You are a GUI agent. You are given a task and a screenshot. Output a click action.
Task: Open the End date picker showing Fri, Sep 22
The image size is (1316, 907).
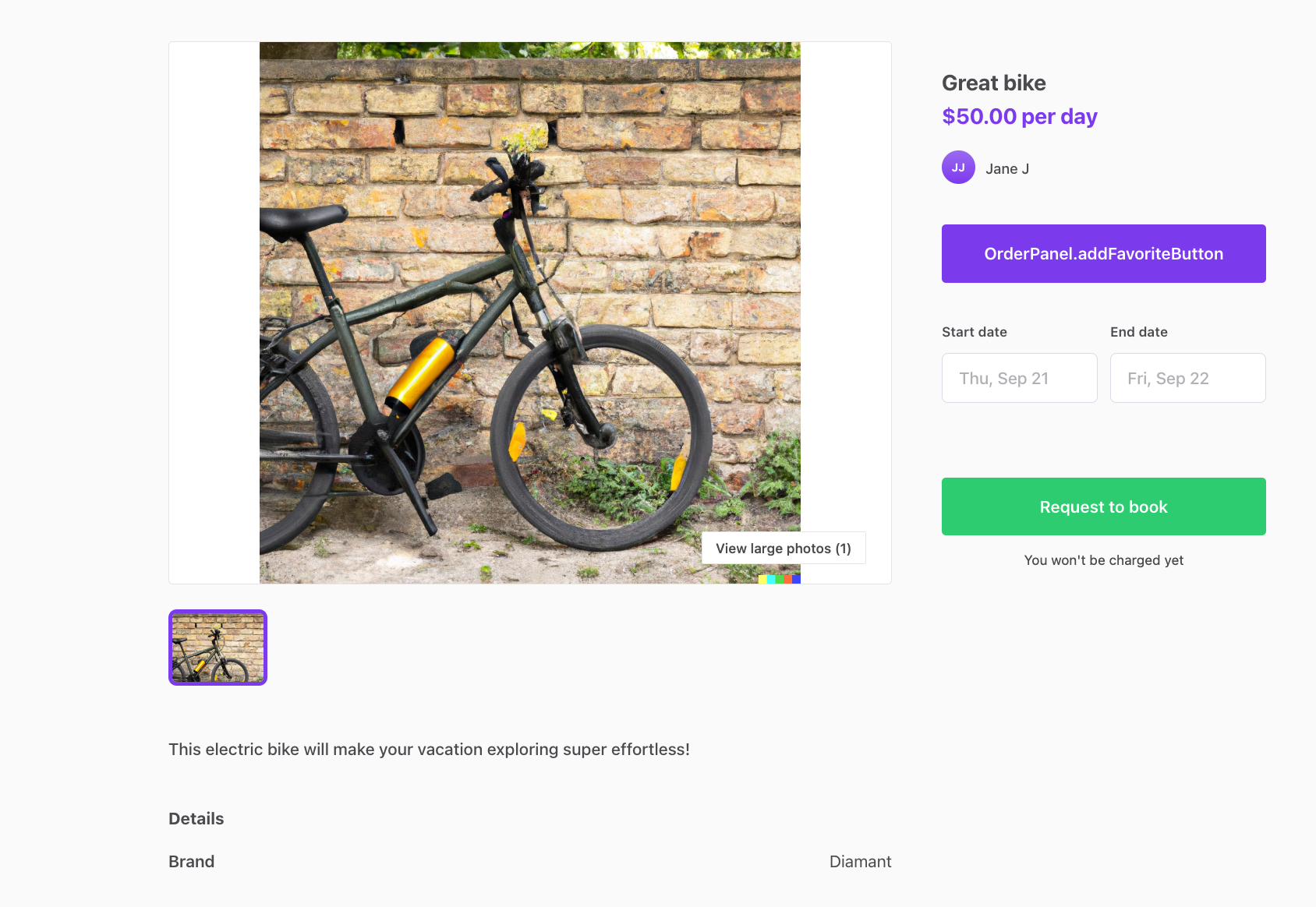tap(1187, 378)
